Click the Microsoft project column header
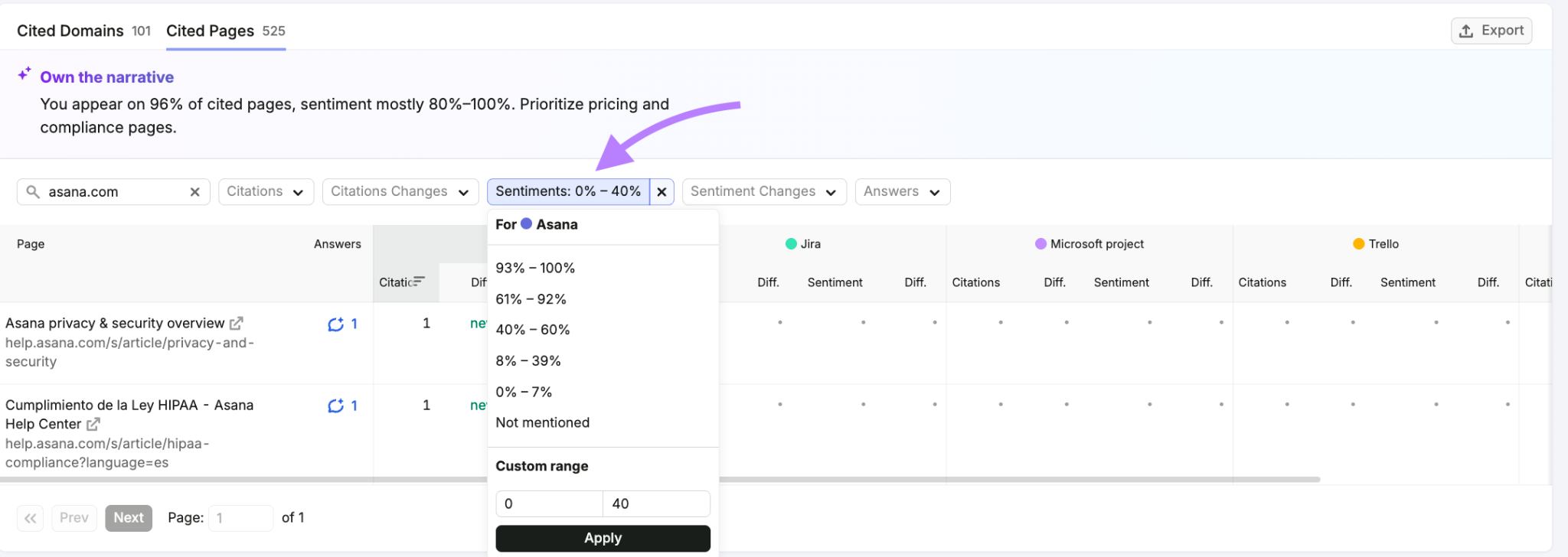This screenshot has height=557, width=1568. pos(1089,244)
